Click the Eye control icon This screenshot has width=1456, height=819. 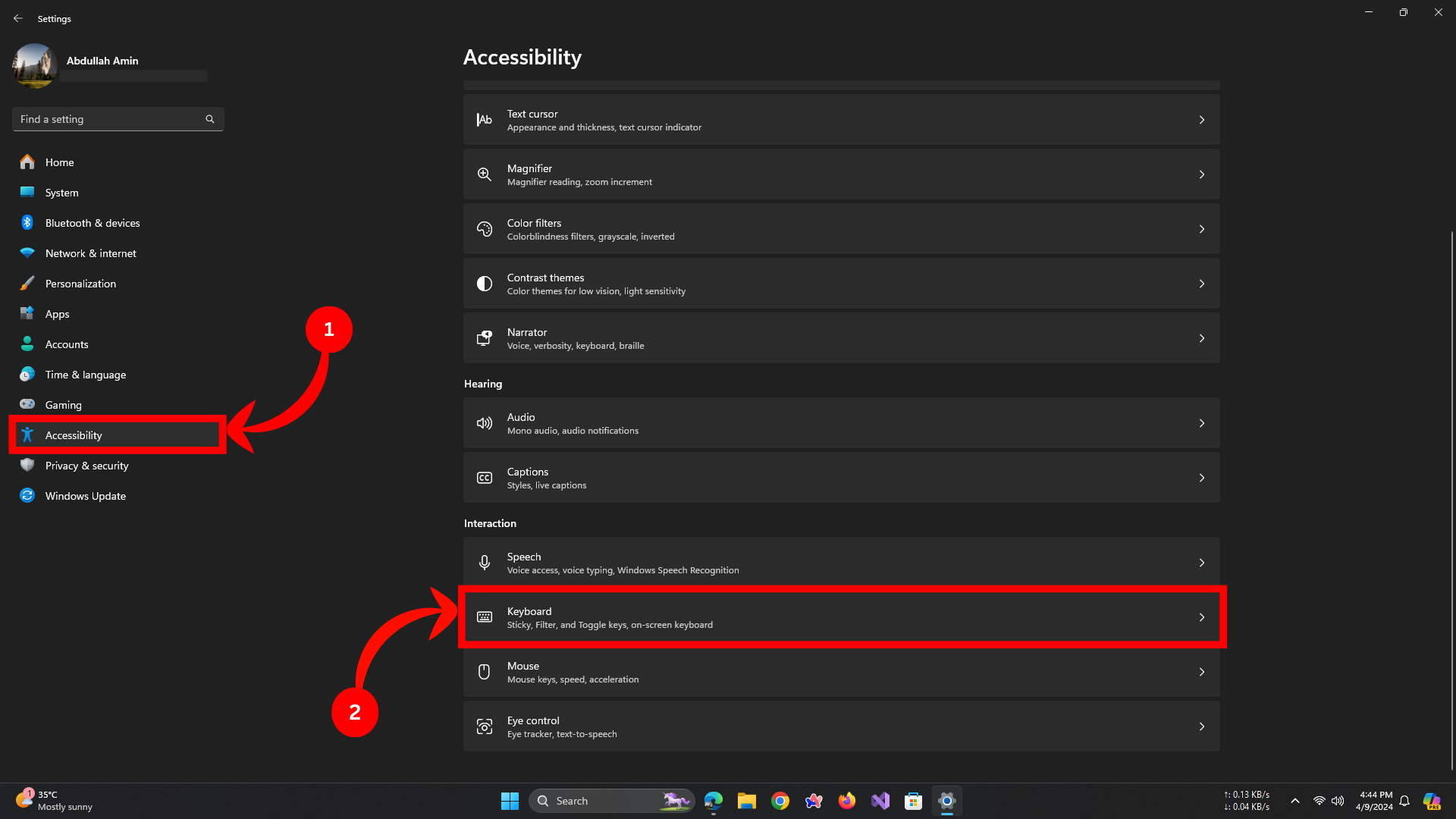[x=484, y=726]
